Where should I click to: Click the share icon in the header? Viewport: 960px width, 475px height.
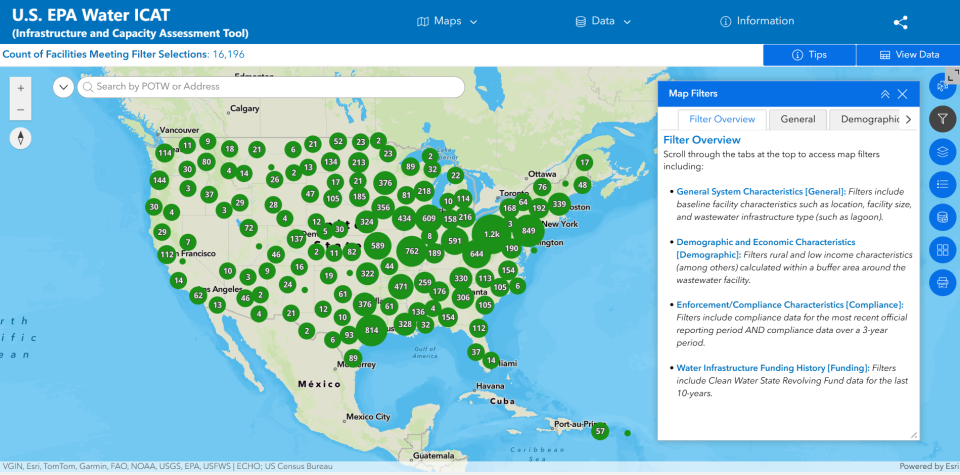[x=900, y=23]
